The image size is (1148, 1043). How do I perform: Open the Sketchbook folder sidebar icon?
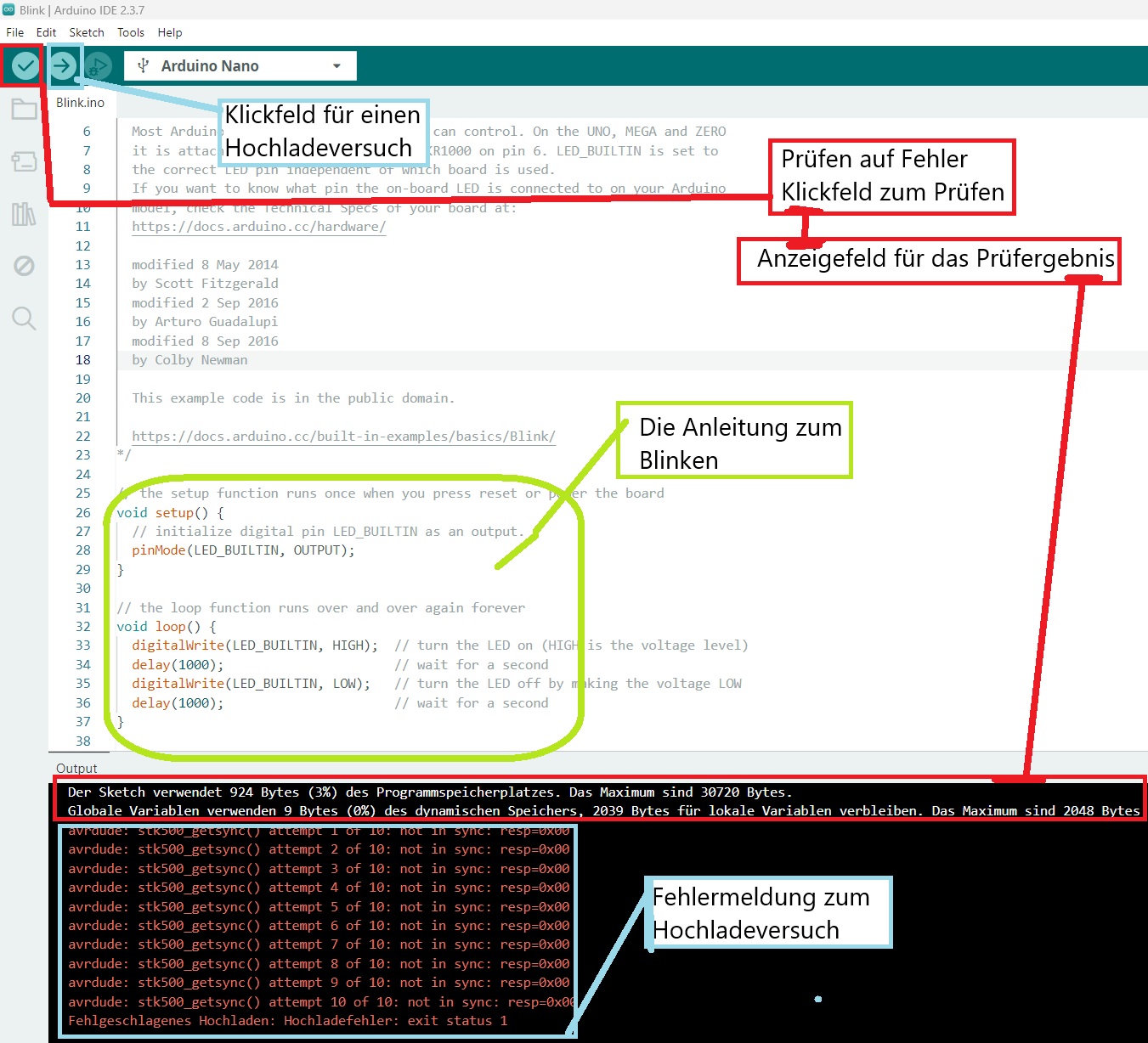pyautogui.click(x=24, y=109)
